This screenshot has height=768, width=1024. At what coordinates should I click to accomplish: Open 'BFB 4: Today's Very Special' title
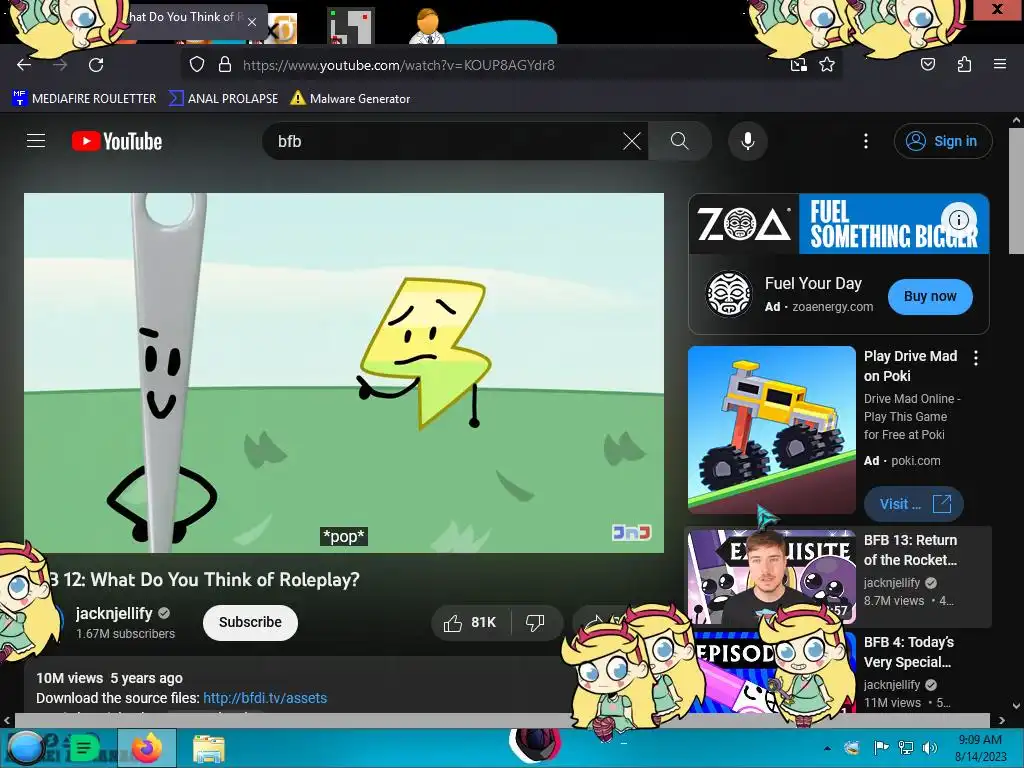coord(909,652)
